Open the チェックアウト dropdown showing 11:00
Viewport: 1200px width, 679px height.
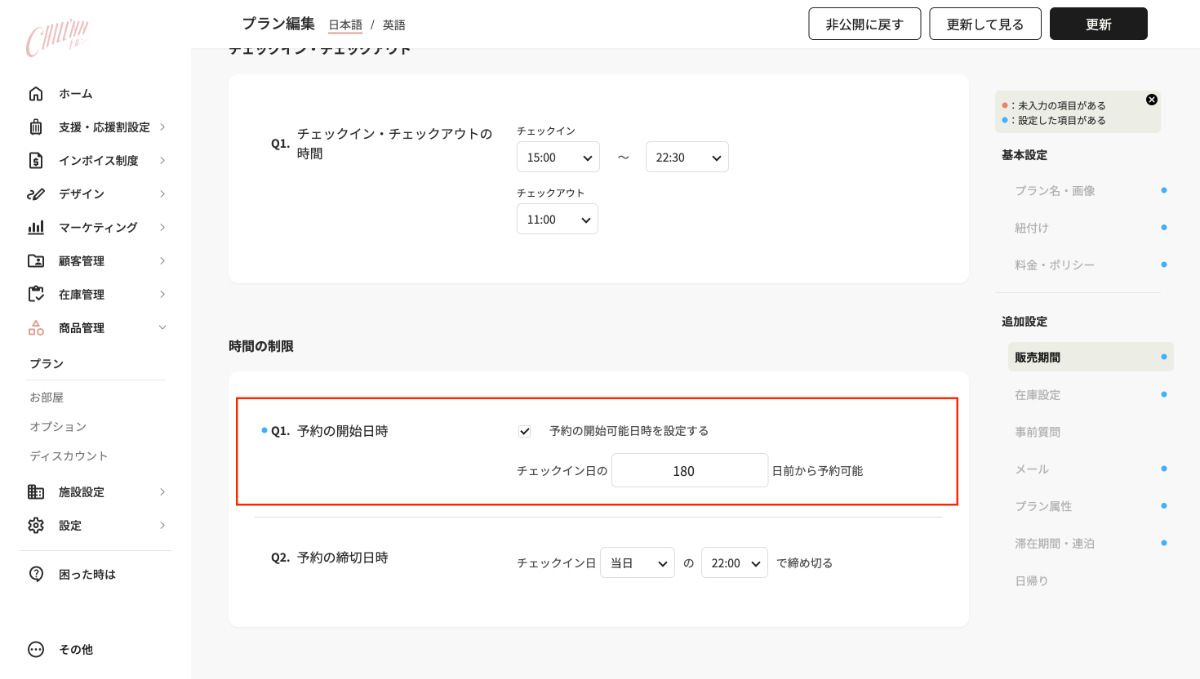pos(557,218)
